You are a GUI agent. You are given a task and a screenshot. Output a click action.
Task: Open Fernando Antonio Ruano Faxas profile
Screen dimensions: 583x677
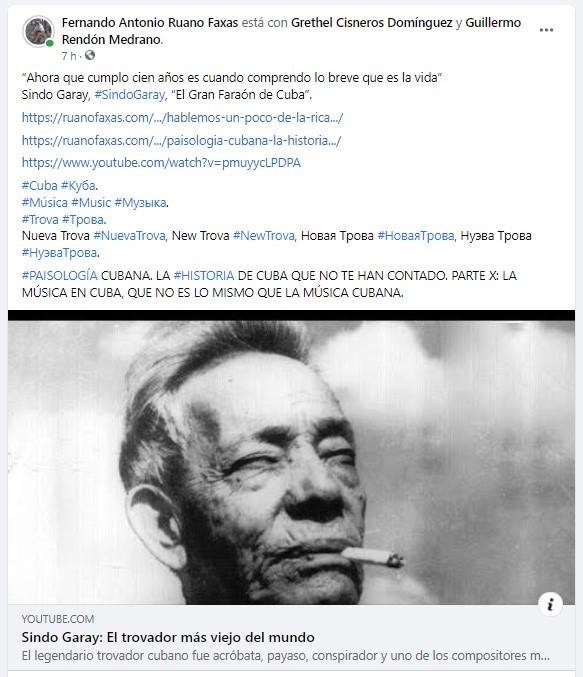(x=150, y=22)
